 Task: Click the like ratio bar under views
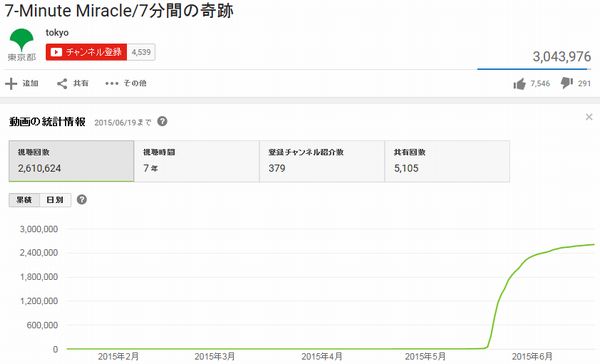(534, 69)
